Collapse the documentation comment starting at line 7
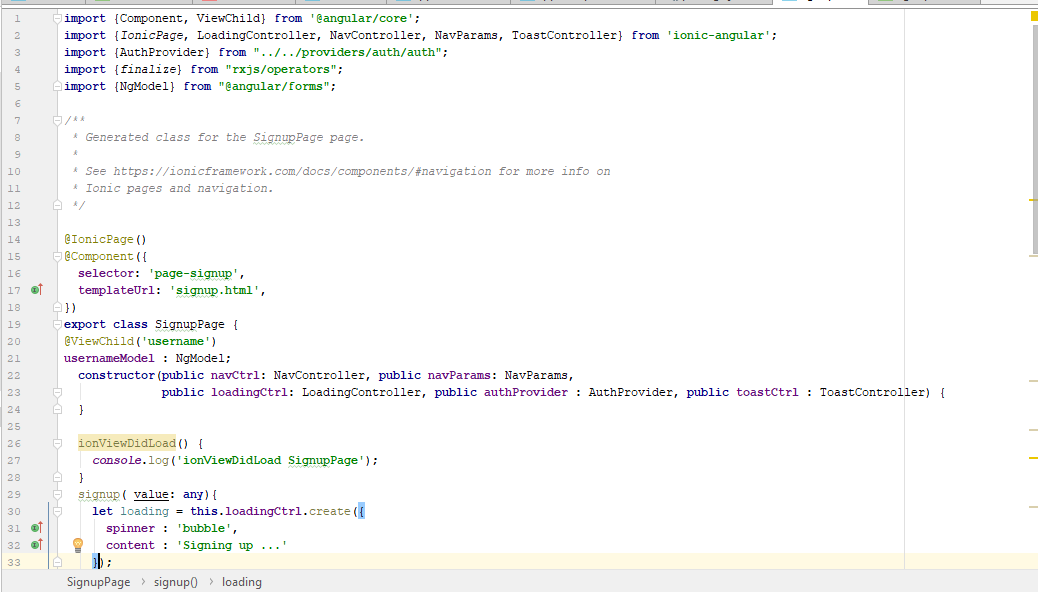 coord(57,120)
